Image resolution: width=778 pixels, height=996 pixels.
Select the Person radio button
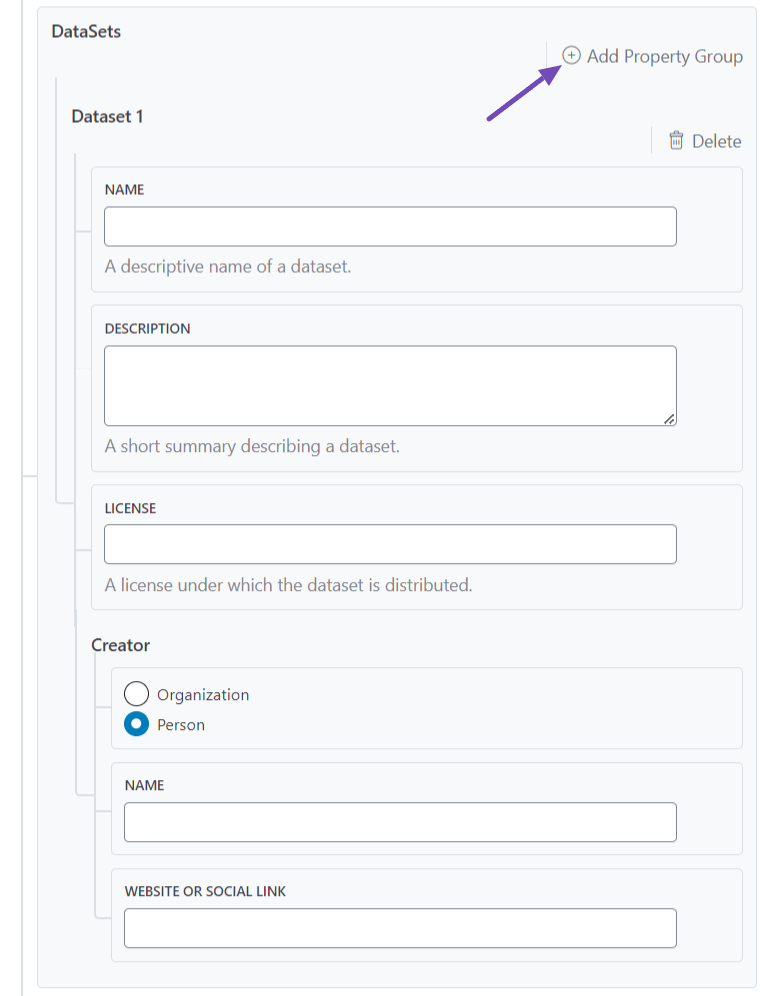(x=135, y=724)
